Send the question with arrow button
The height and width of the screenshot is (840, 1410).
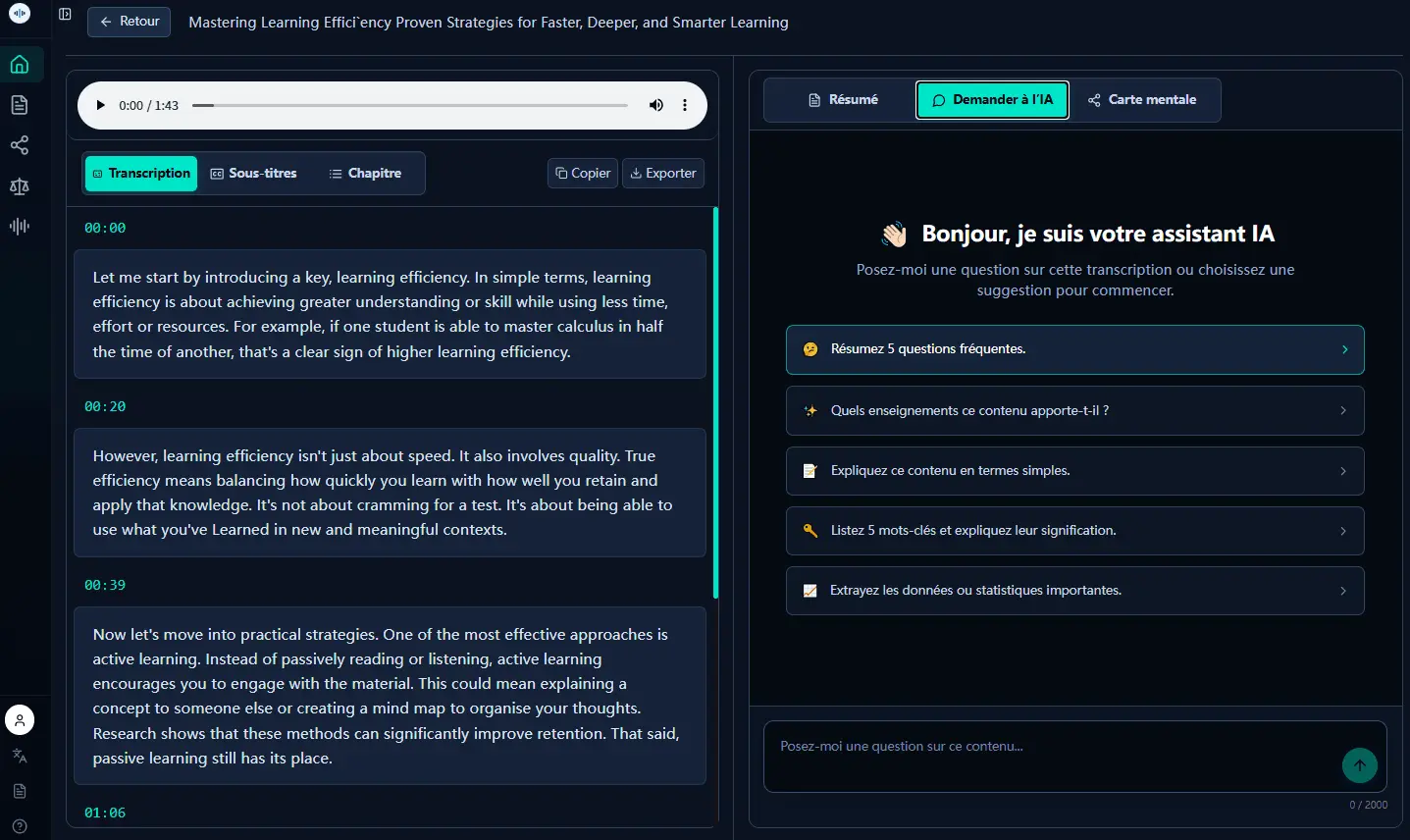1360,765
